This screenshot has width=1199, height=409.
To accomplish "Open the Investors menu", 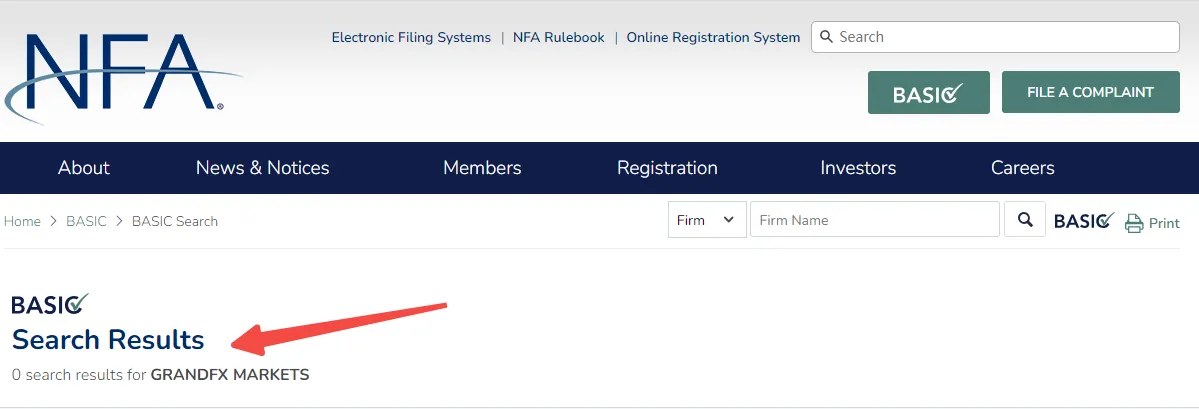I will coord(858,167).
